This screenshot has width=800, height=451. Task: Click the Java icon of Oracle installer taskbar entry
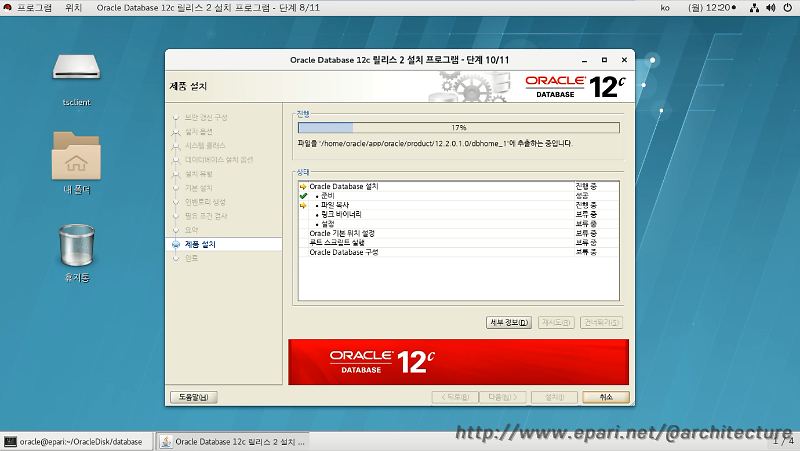click(166, 442)
